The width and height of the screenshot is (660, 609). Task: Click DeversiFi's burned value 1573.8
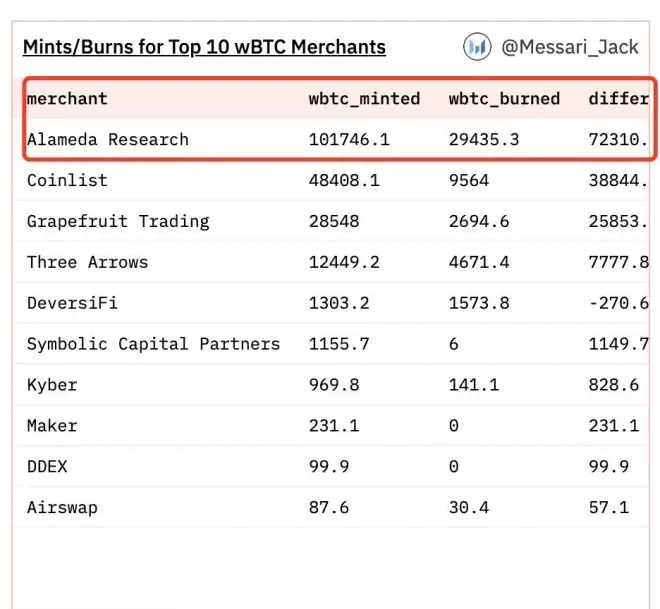tap(479, 303)
